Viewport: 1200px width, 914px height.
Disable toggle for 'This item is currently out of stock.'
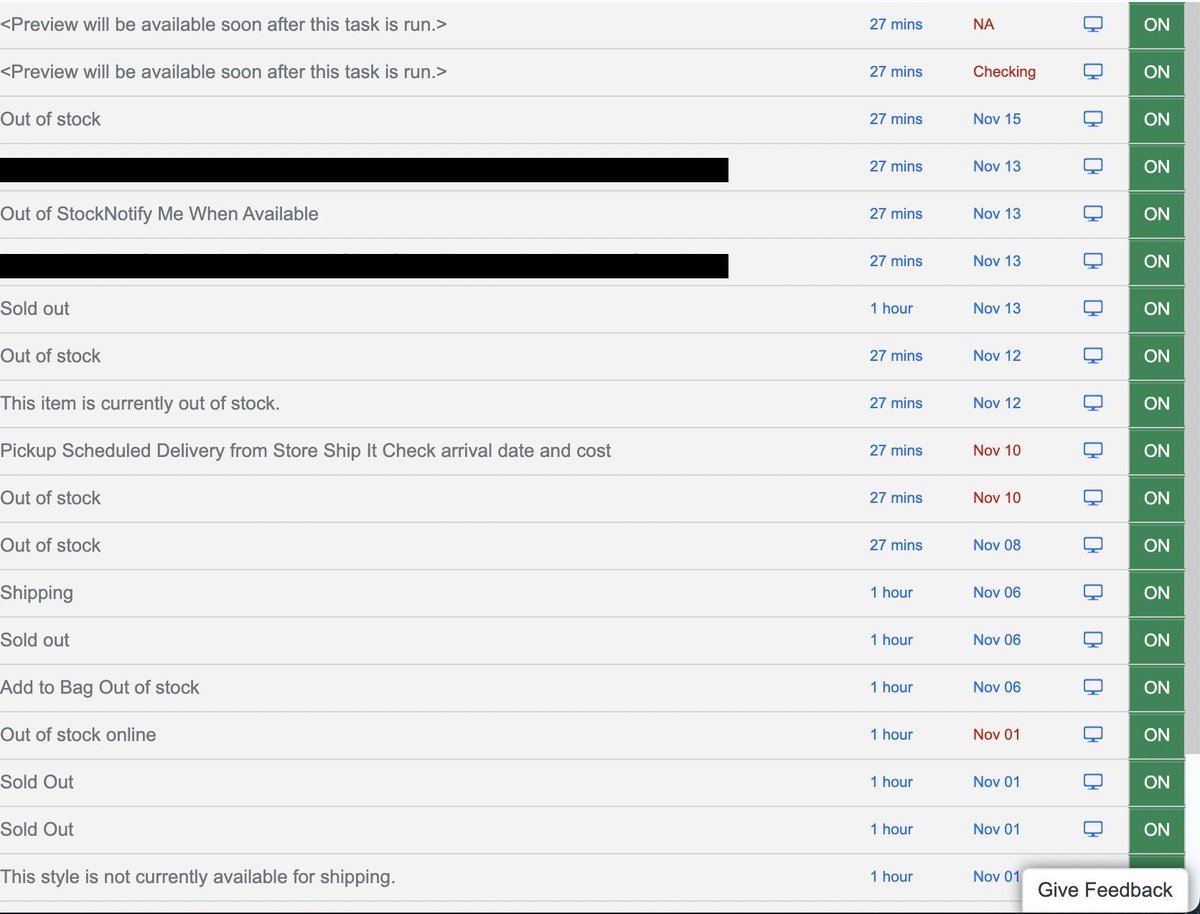(1157, 403)
